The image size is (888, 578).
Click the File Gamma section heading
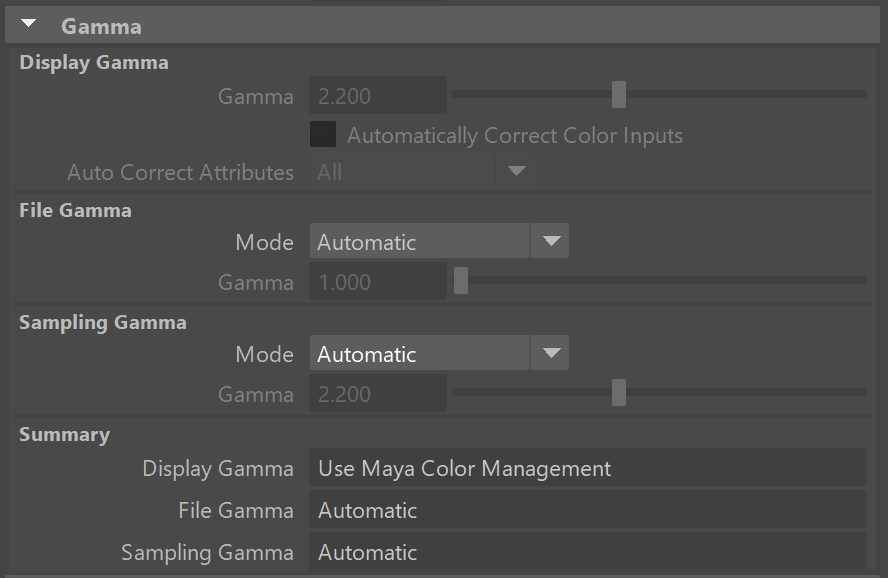point(75,210)
